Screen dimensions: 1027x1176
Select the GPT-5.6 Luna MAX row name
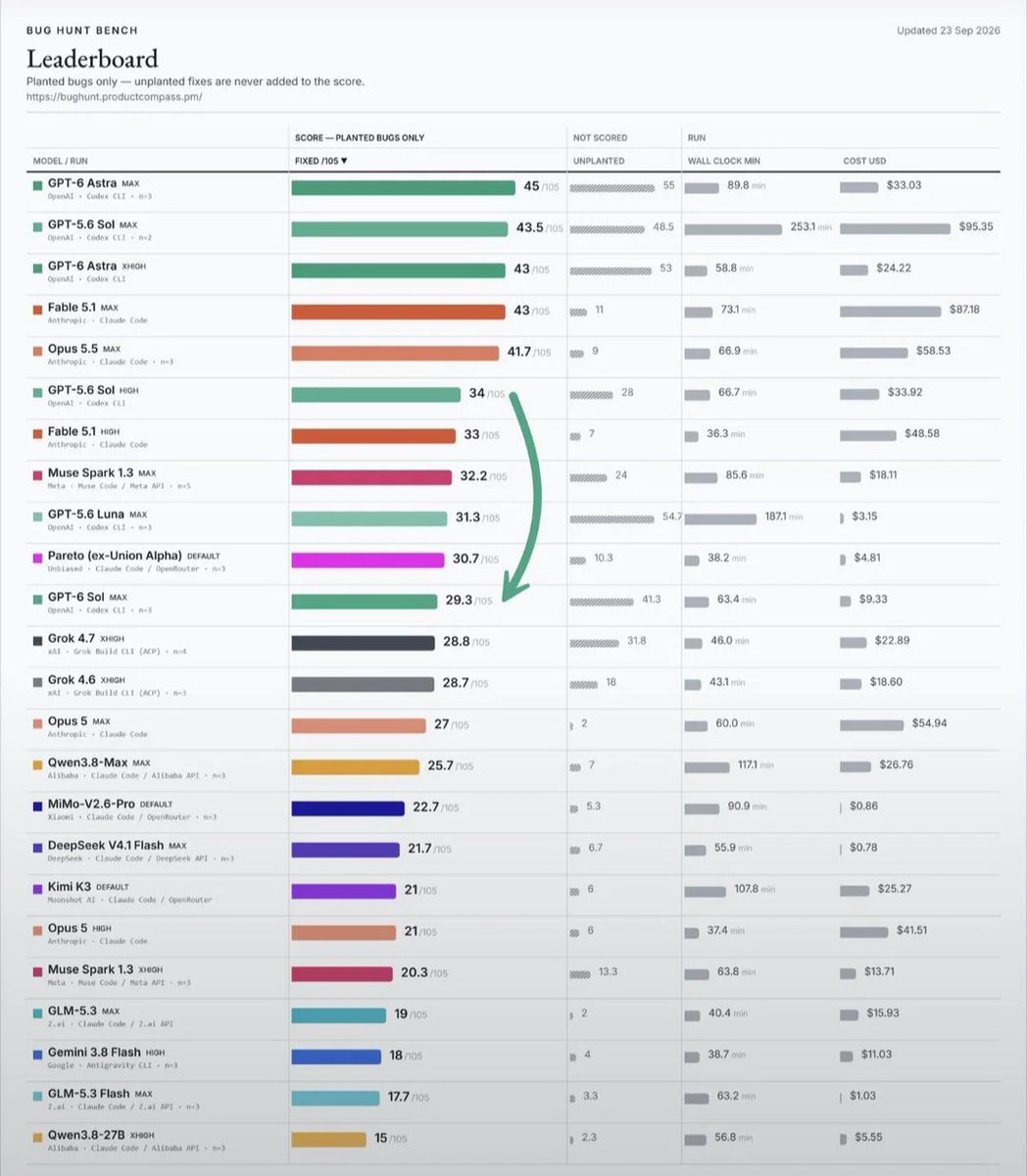pyautogui.click(x=97, y=514)
